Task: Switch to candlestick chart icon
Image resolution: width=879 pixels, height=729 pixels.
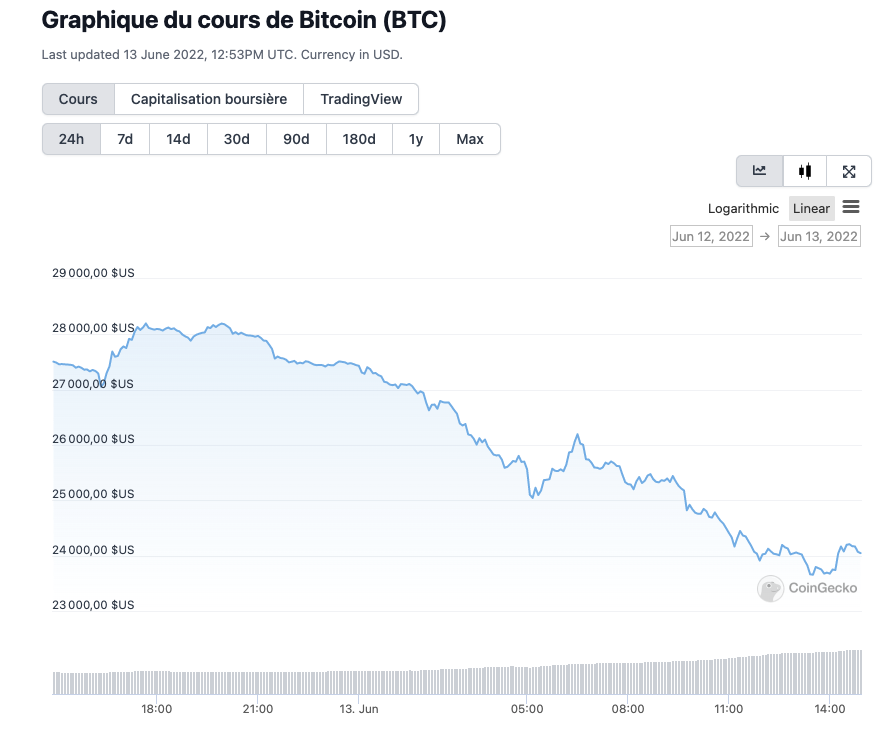Action: pos(805,171)
